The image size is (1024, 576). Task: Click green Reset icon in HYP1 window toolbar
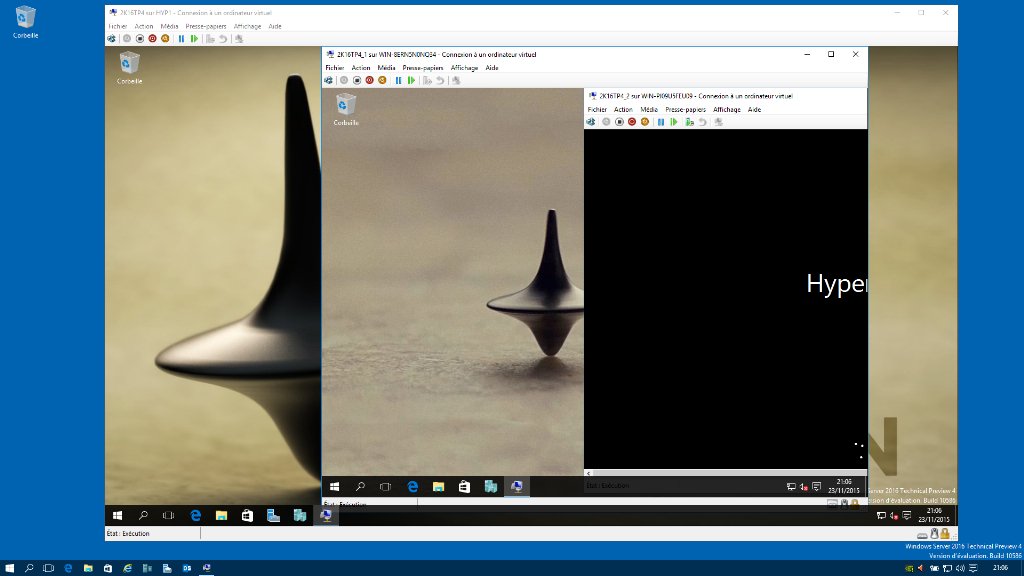(194, 39)
